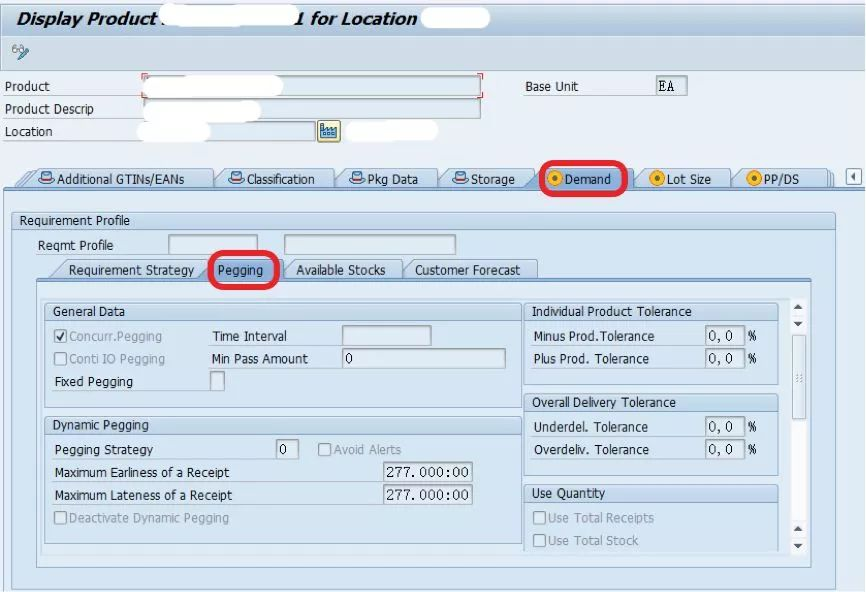866x592 pixels.
Task: Toggle Deactivate Dynamic Pegging checkbox
Action: click(x=60, y=518)
